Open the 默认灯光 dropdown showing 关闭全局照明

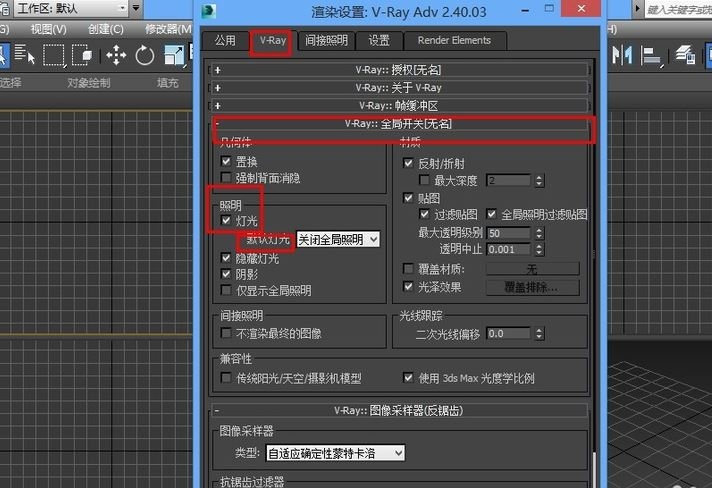338,239
